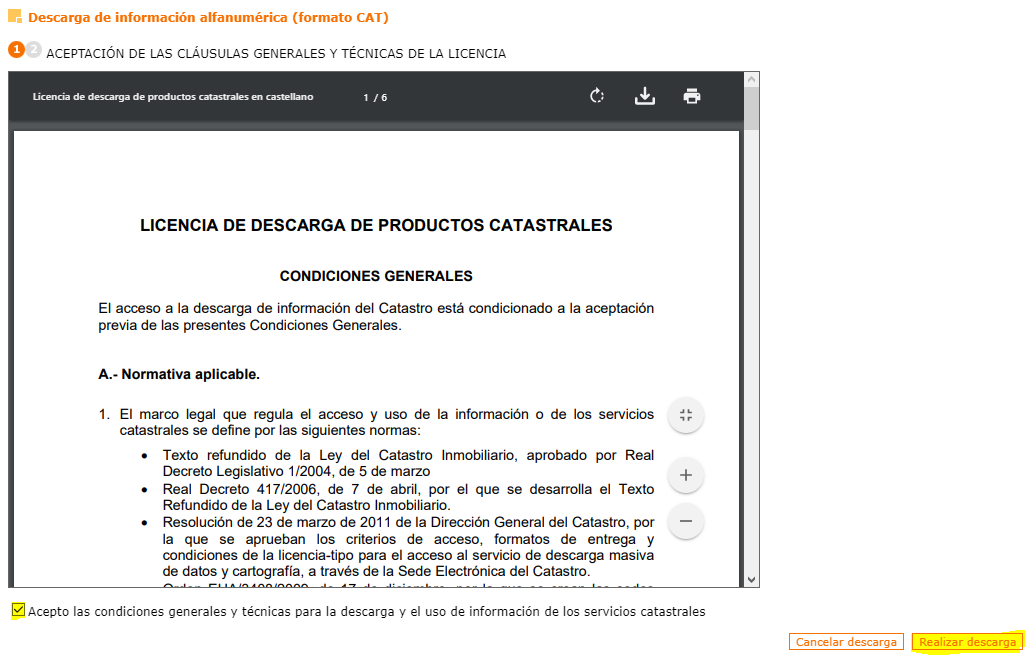1031x657 pixels.
Task: Click the PDF frame scrollbar thumb
Action: [752, 108]
